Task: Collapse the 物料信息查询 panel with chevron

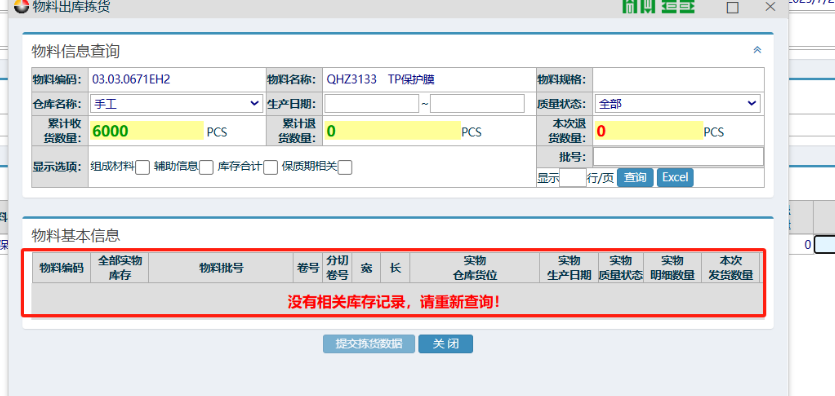Action: click(x=757, y=50)
